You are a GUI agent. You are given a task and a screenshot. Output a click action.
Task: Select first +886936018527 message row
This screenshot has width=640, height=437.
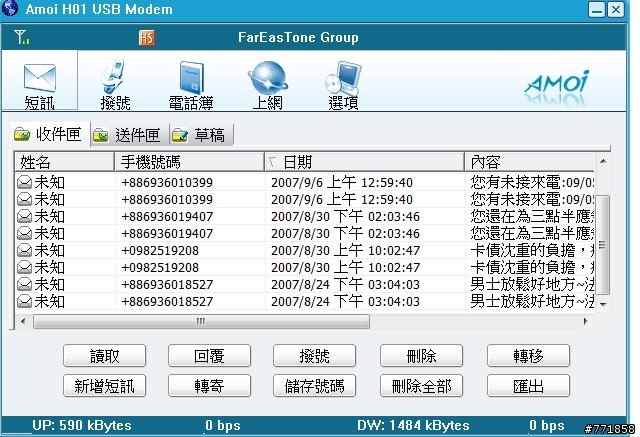(304, 284)
